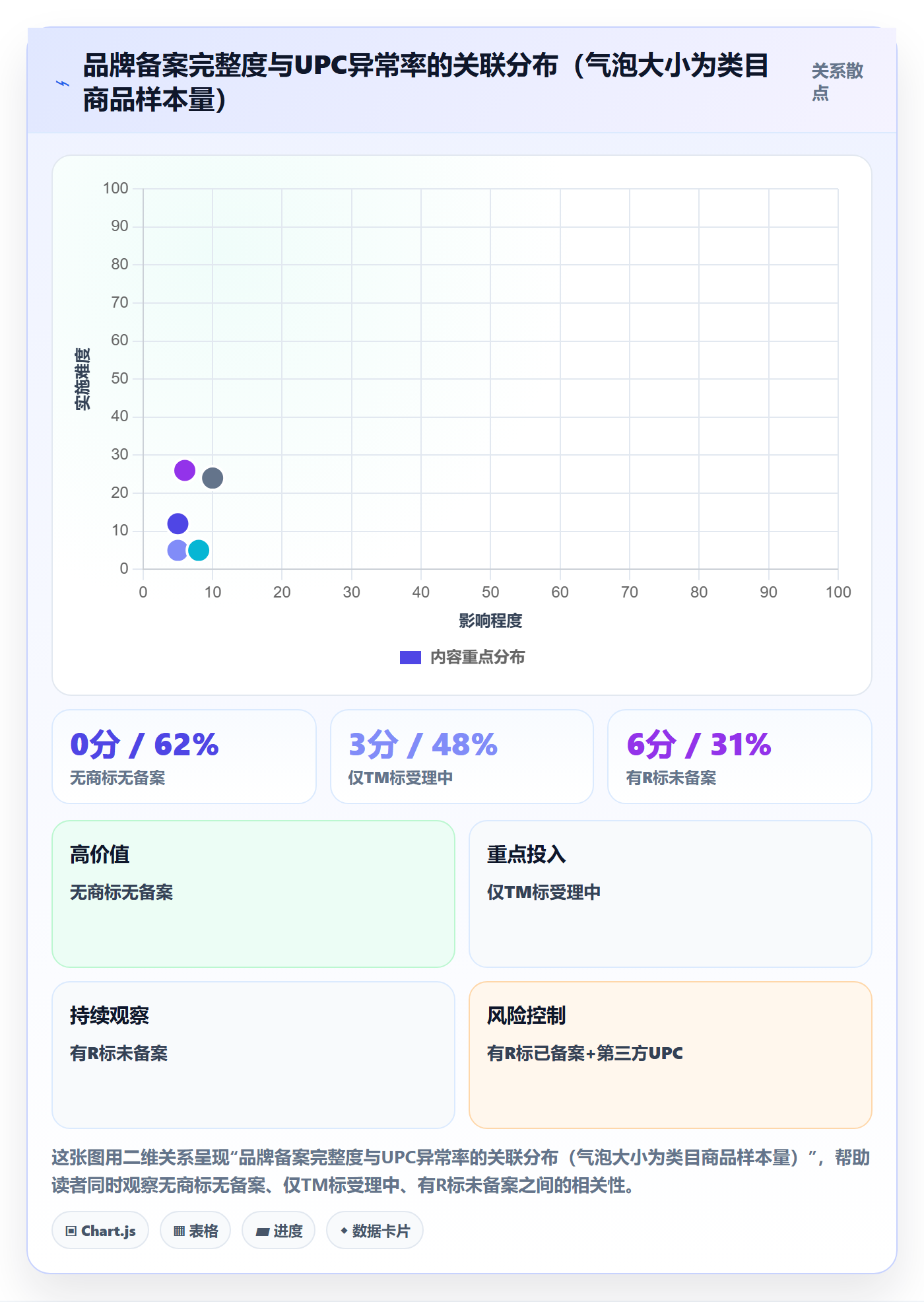Click the 关系散点 badge in the header
924x1302 pixels.
[838, 82]
